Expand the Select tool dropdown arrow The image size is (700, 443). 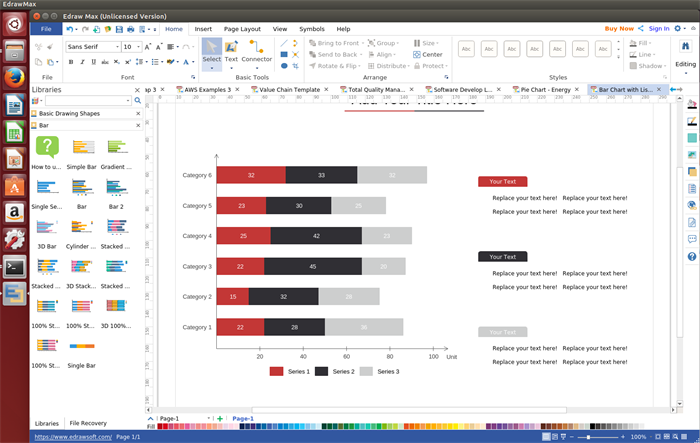pyautogui.click(x=211, y=67)
